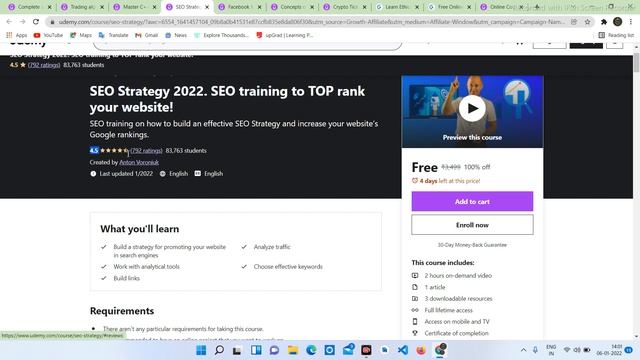
Task: Open 792 ratings link in sticky top bar
Action: [x=44, y=65]
